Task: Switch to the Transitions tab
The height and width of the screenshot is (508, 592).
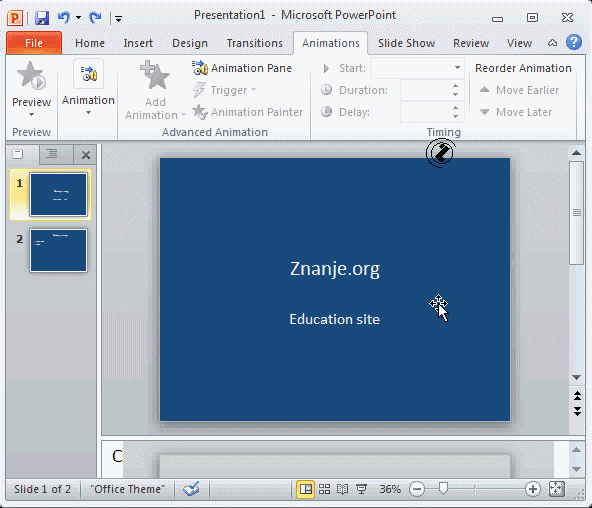Action: pyautogui.click(x=254, y=43)
